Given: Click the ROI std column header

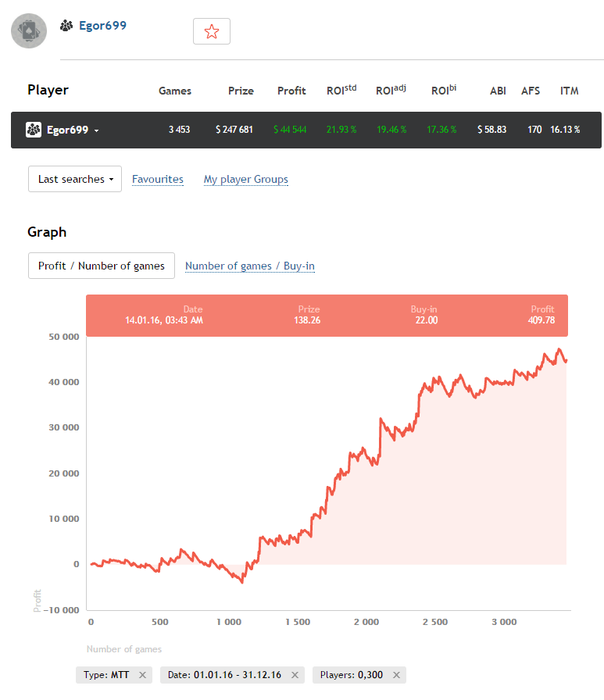Looking at the screenshot, I should point(342,90).
